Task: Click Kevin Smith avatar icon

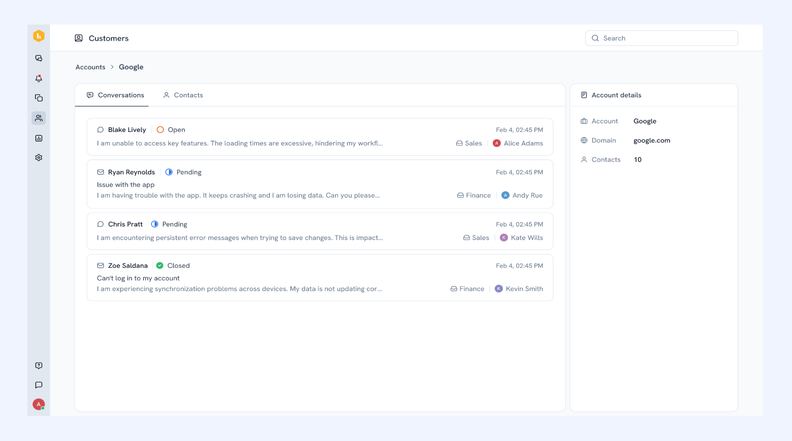Action: tap(499, 289)
